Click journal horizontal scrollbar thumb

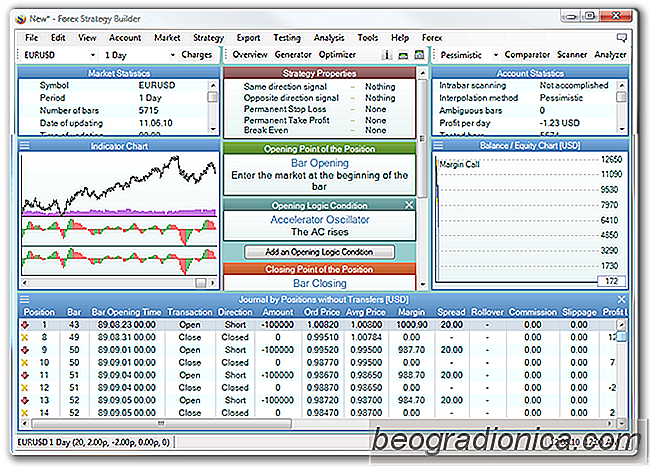(x=162, y=424)
